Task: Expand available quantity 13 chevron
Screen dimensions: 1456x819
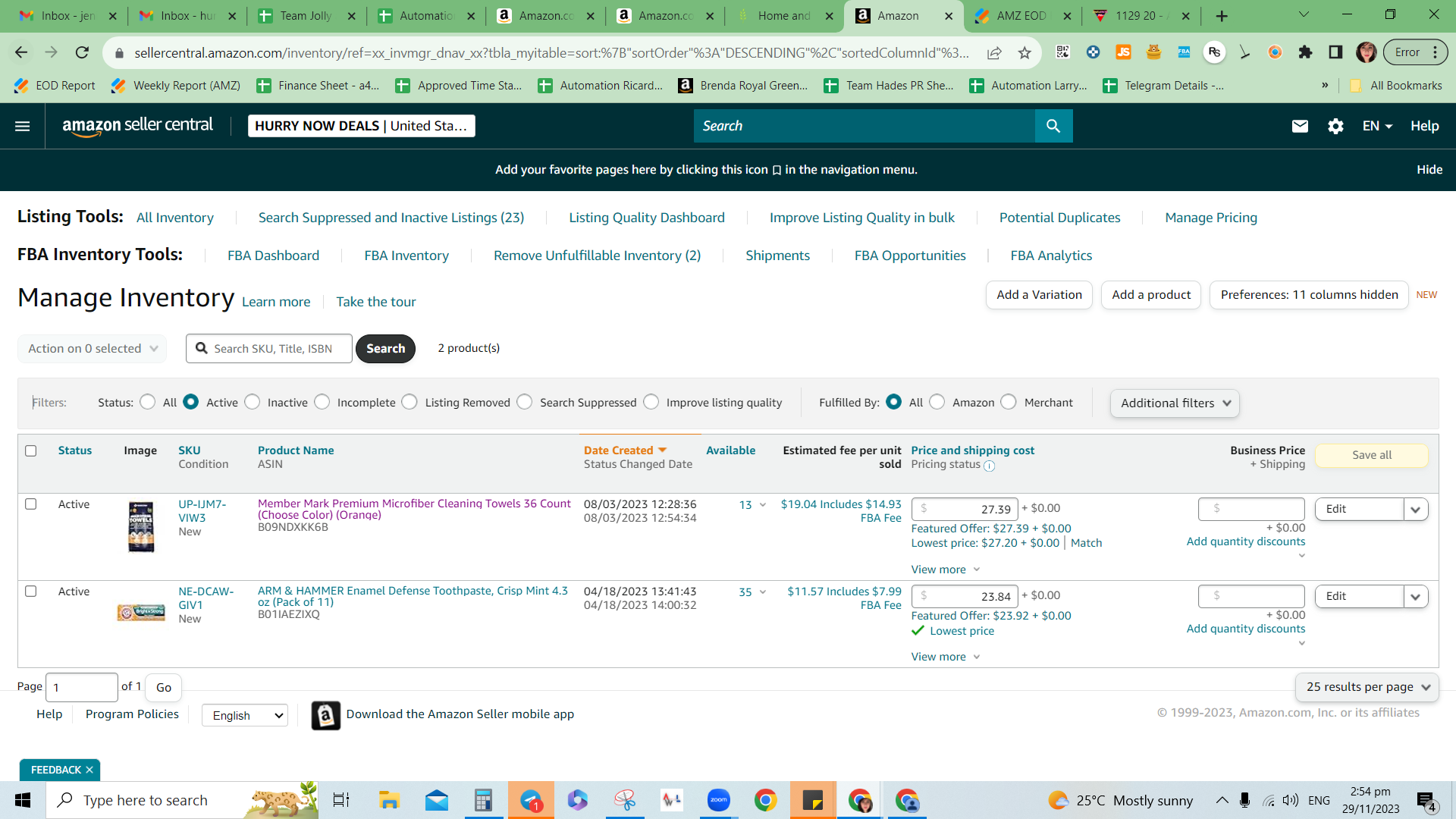Action: (x=763, y=505)
